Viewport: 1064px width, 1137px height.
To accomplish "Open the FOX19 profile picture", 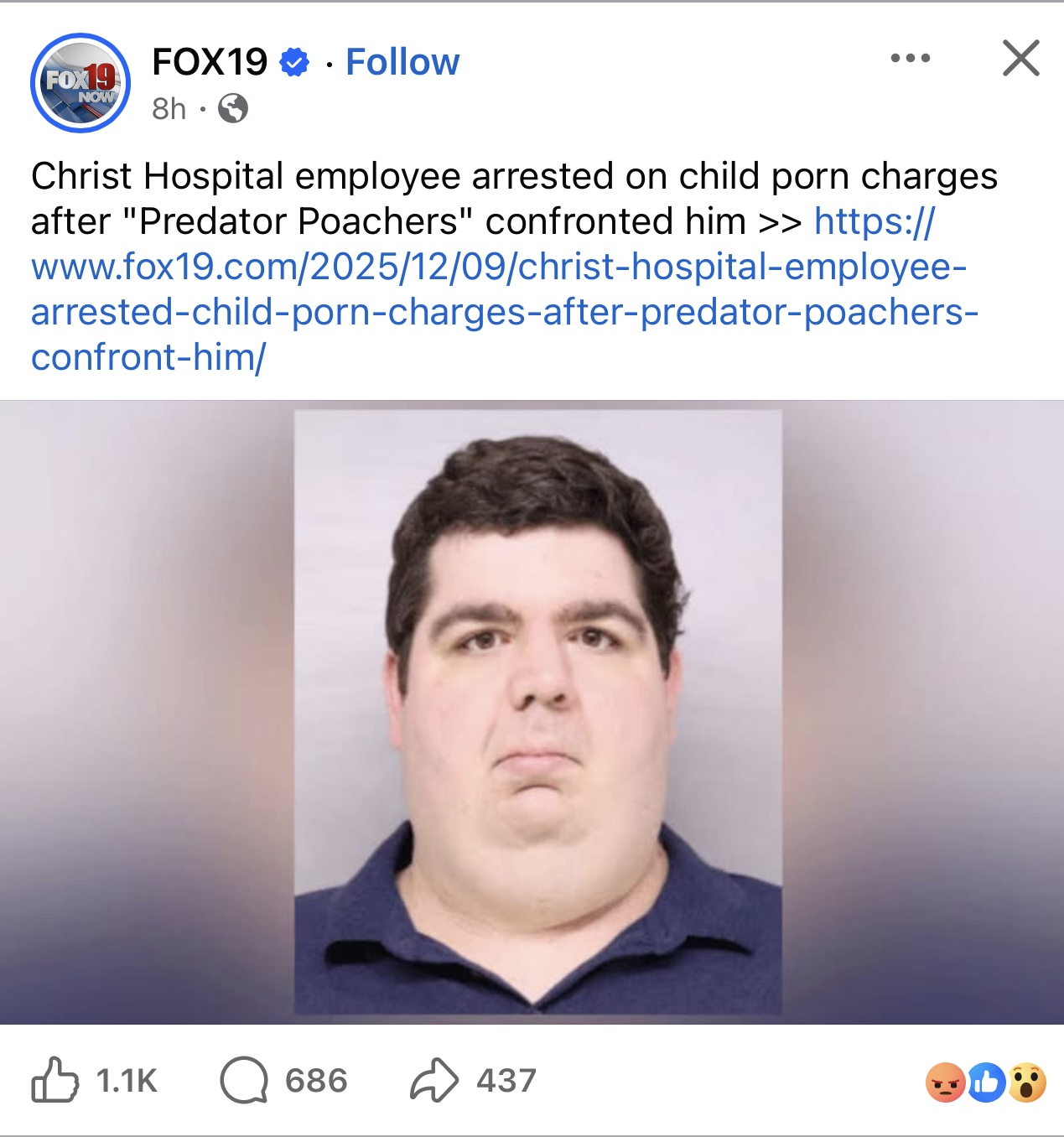I will (80, 83).
